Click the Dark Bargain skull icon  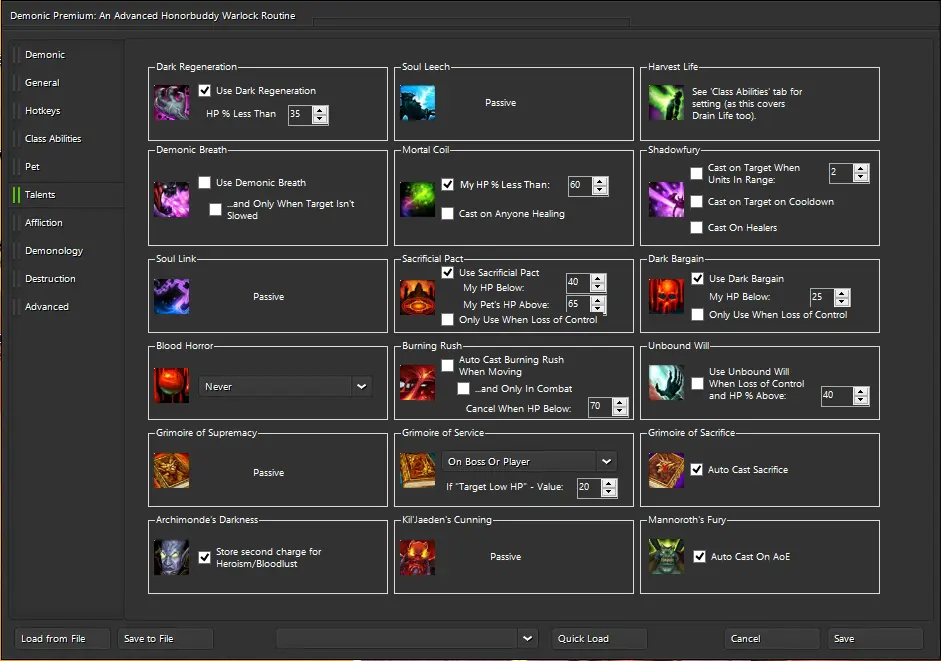[x=666, y=297]
